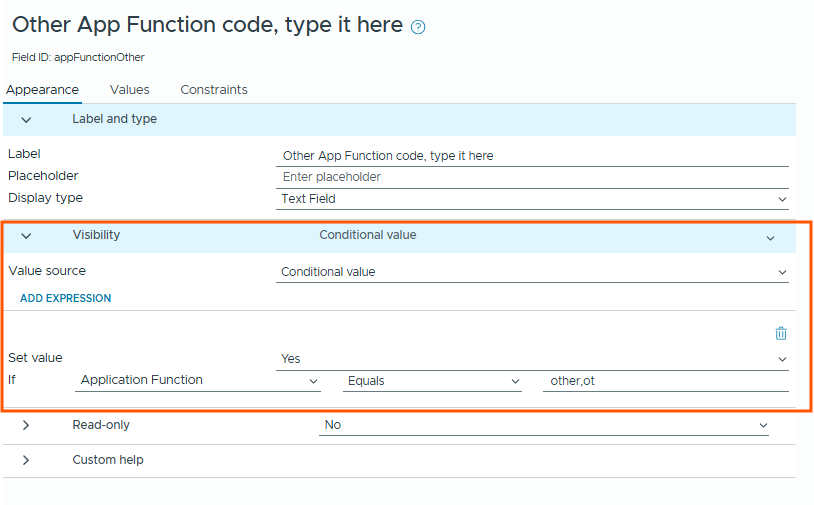The image size is (814, 505).
Task: Click the ADD EXPRESSION link
Action: pyautogui.click(x=66, y=298)
